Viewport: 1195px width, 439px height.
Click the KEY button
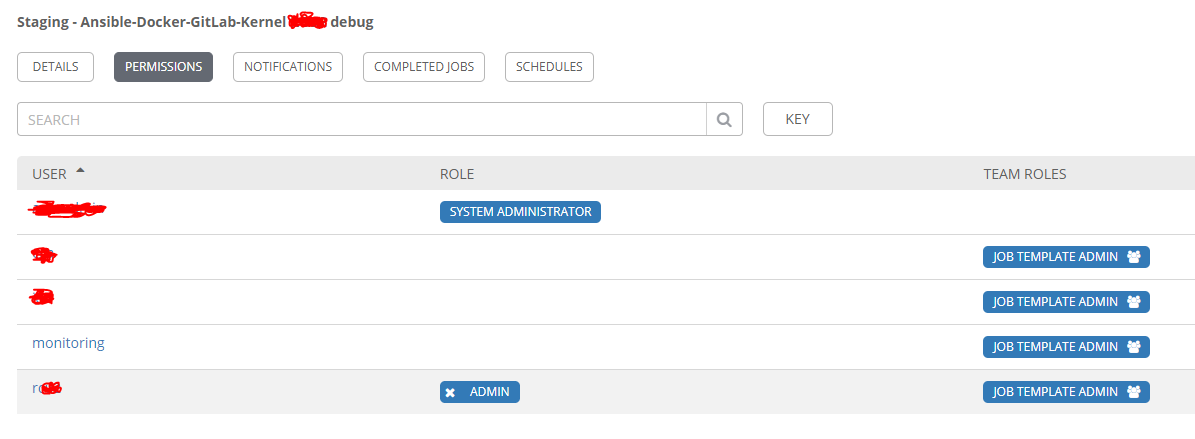click(x=798, y=119)
